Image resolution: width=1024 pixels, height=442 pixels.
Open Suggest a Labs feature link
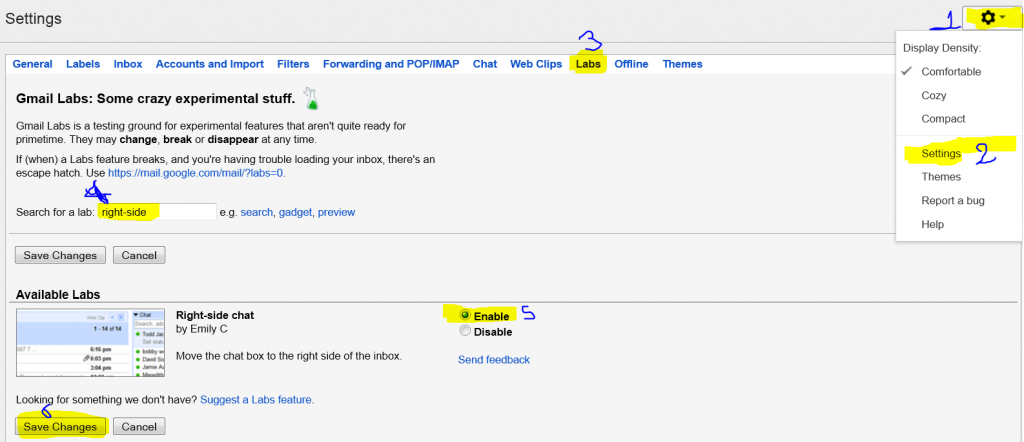257,400
